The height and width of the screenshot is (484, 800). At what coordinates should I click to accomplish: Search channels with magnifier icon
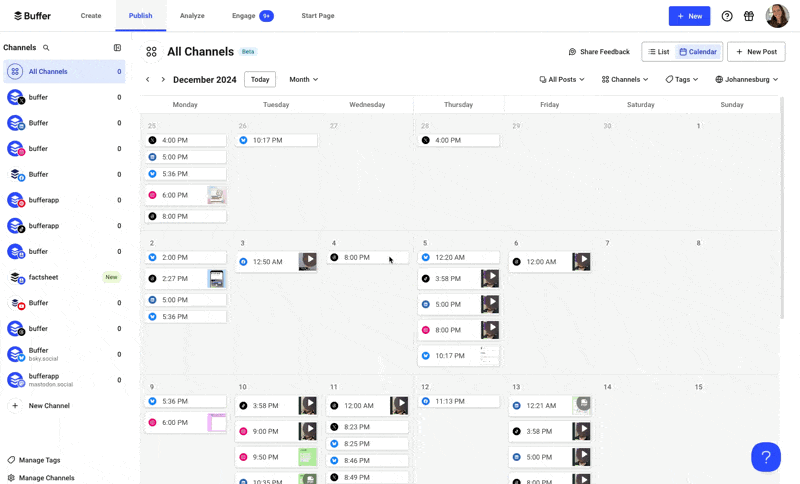coord(46,47)
